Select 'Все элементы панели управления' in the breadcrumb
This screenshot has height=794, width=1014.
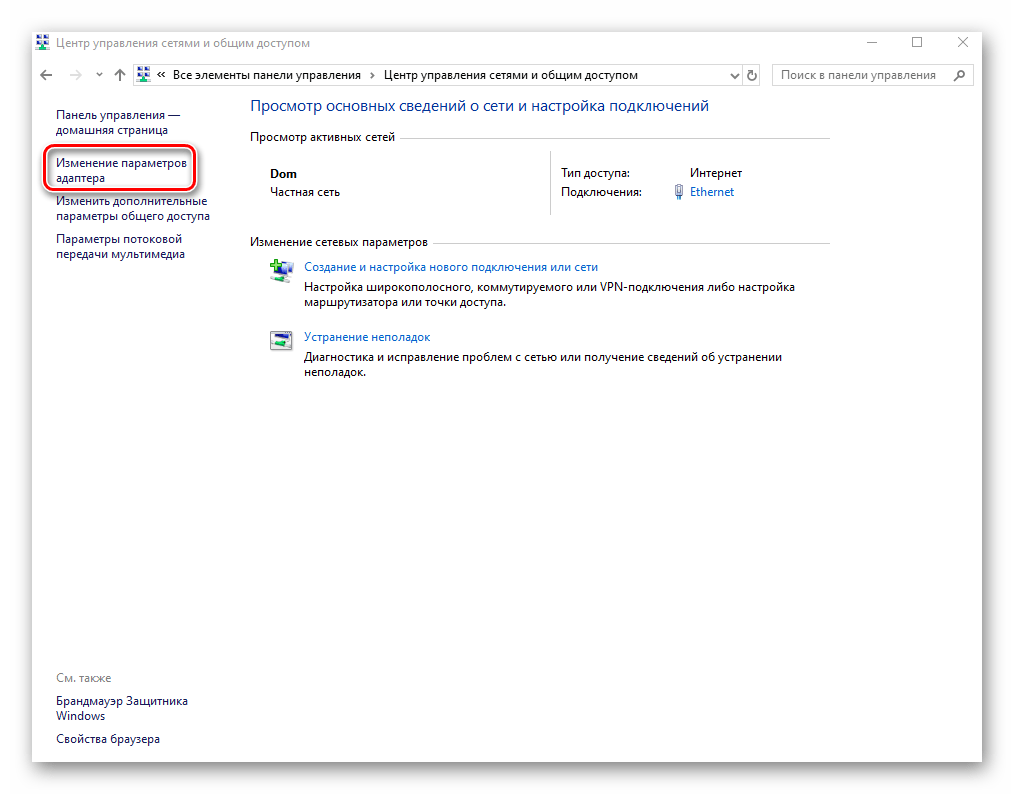click(266, 75)
